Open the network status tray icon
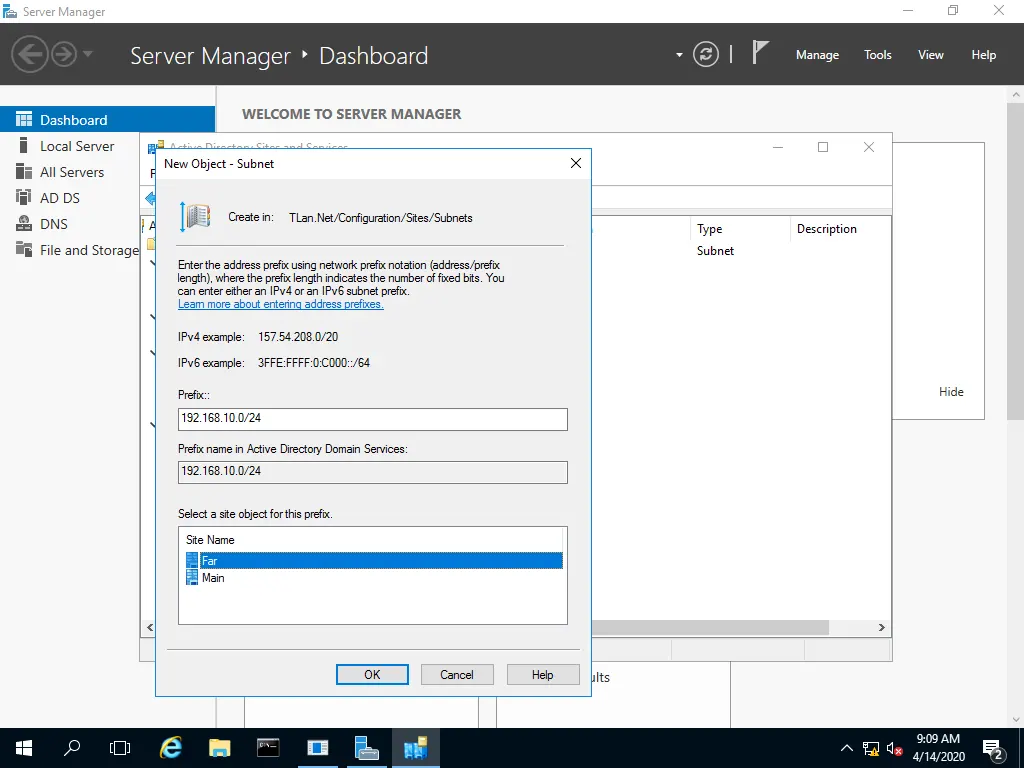Screen dimensions: 1024x768 click(x=871, y=748)
